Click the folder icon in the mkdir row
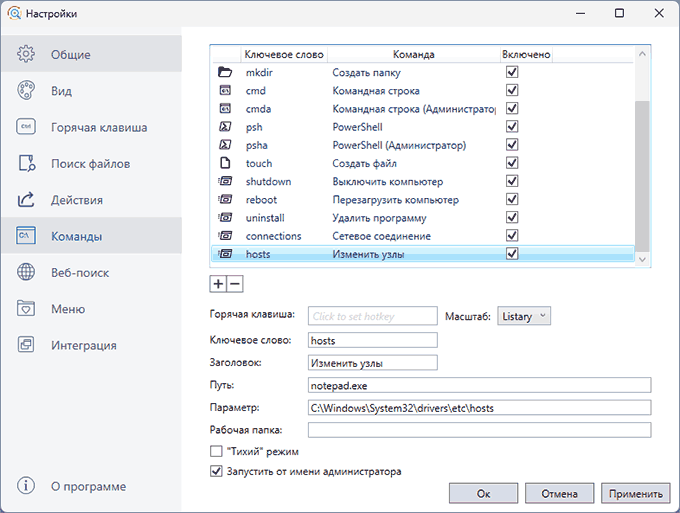680x513 pixels. point(225,72)
